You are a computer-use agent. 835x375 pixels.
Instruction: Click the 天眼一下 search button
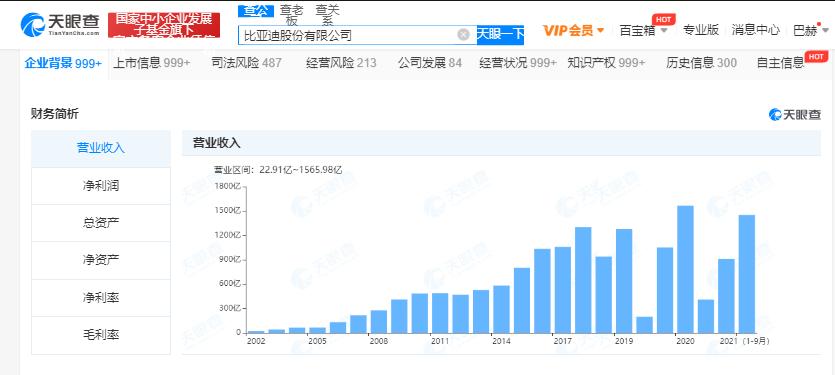point(500,35)
